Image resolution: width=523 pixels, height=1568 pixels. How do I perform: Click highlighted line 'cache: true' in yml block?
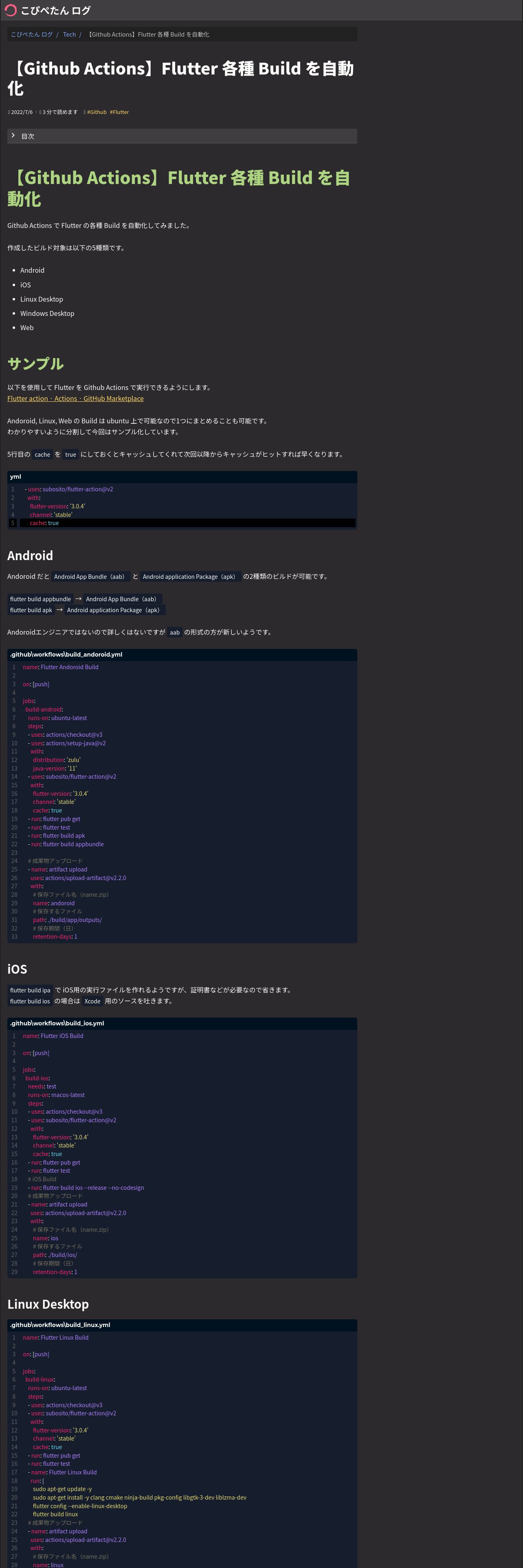click(x=187, y=523)
